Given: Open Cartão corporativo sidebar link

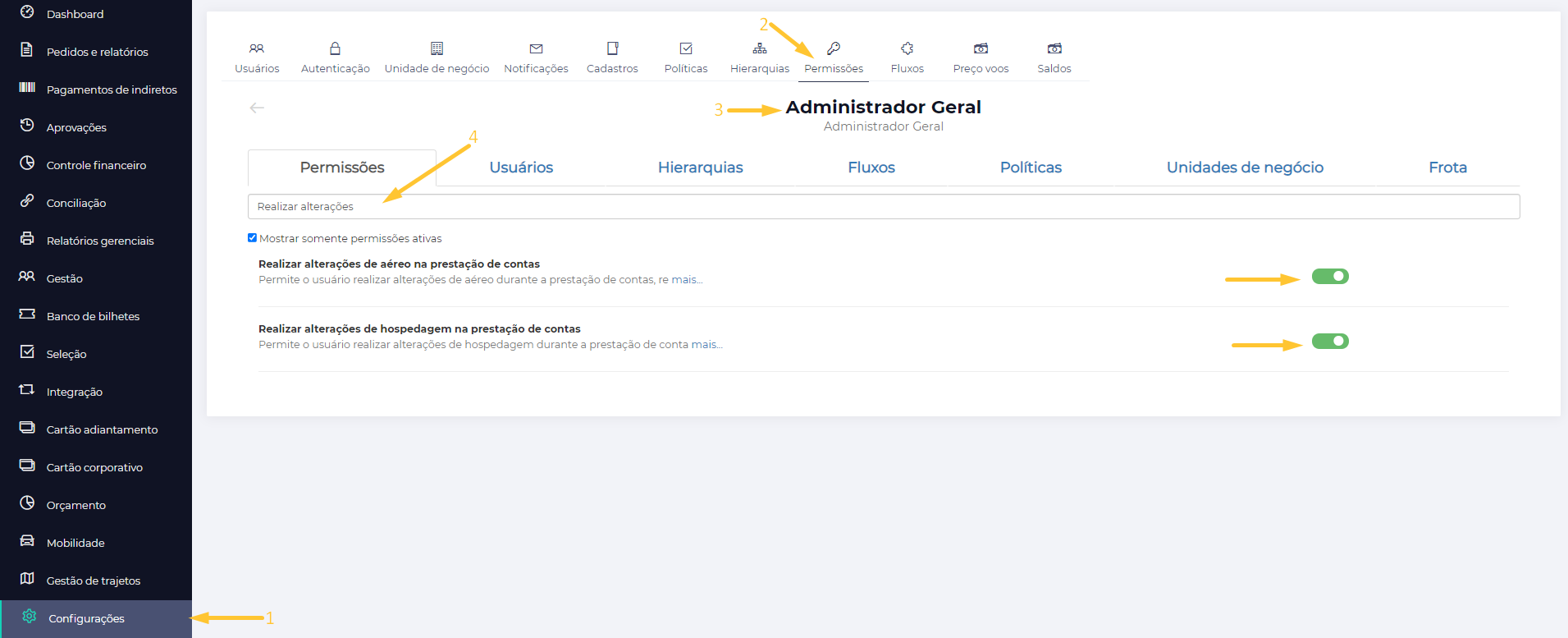Looking at the screenshot, I should (94, 467).
